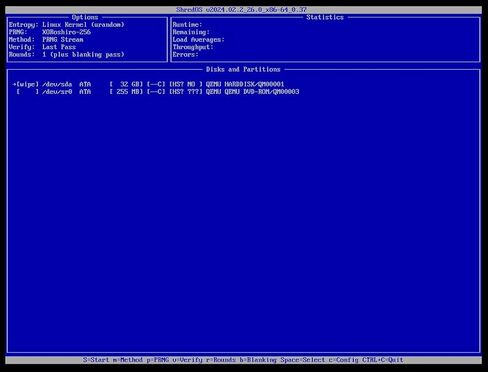
Task: Select the QEMU DVD-ROM/QM00003 disk entry
Action: [252, 92]
